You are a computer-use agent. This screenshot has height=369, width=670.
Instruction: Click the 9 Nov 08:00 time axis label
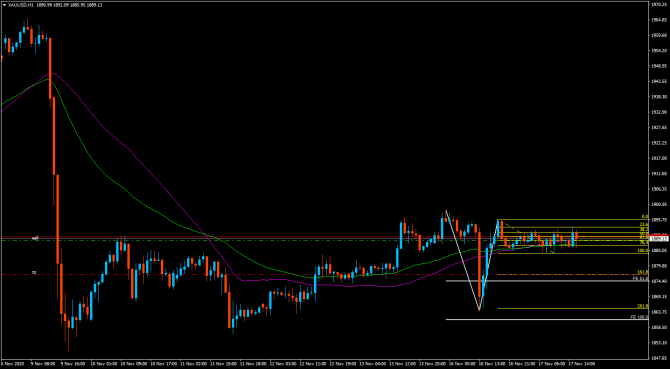46,364
